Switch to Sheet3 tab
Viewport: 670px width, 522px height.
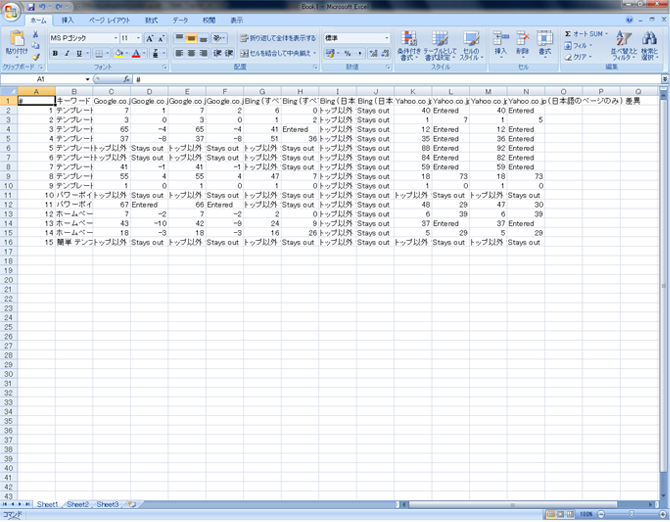[x=107, y=504]
